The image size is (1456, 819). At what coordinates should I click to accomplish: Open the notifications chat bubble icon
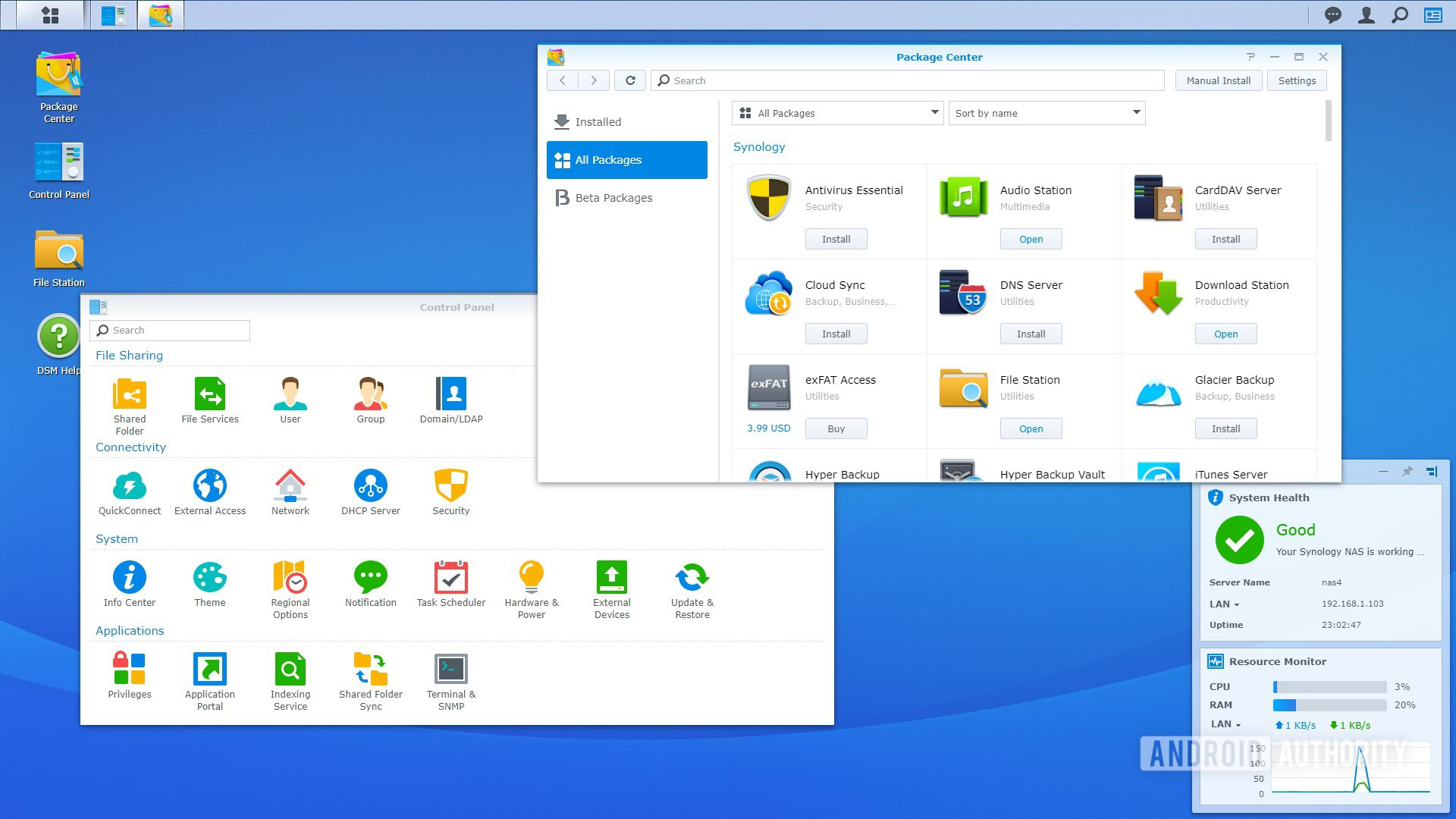pyautogui.click(x=1332, y=15)
